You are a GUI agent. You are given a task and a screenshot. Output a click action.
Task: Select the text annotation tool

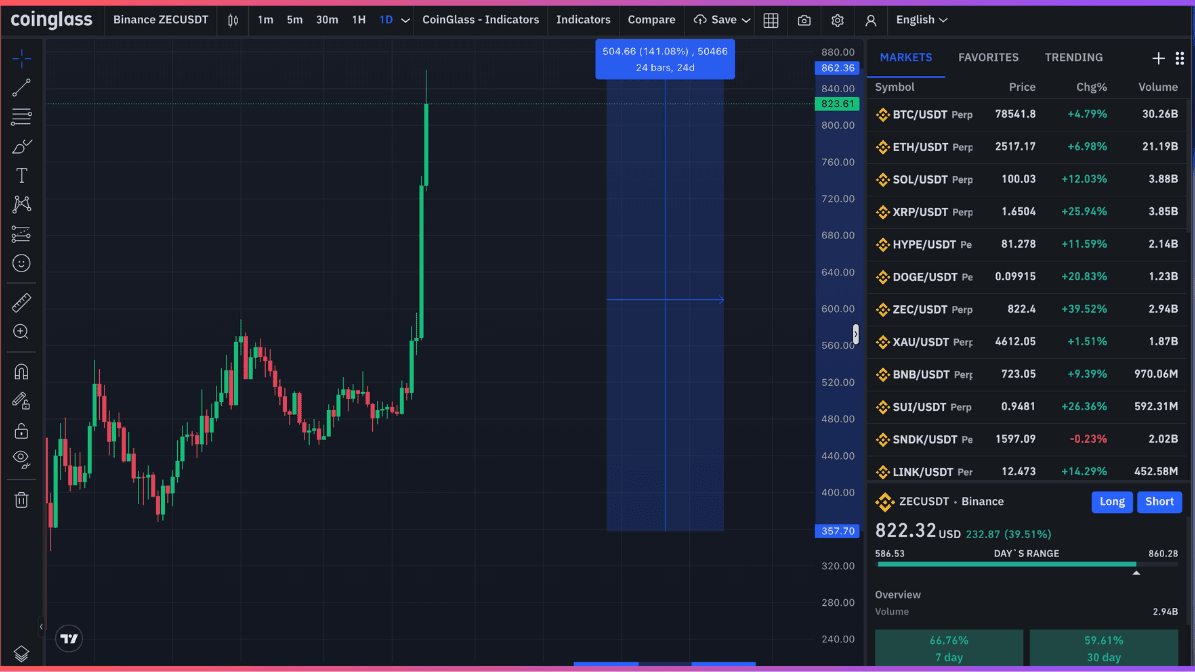[x=21, y=176]
